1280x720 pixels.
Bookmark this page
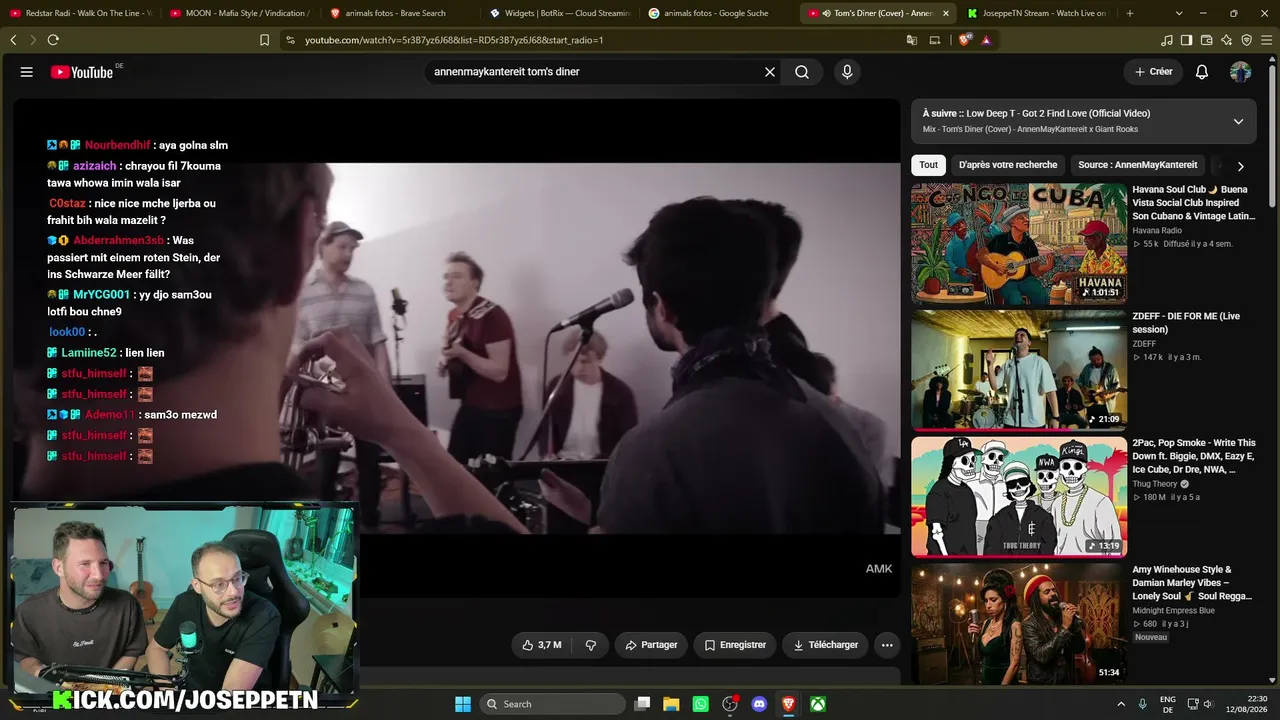[264, 40]
